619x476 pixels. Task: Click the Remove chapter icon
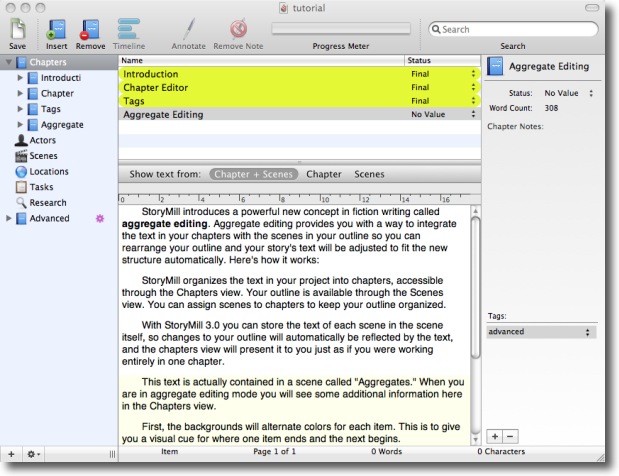(x=90, y=29)
